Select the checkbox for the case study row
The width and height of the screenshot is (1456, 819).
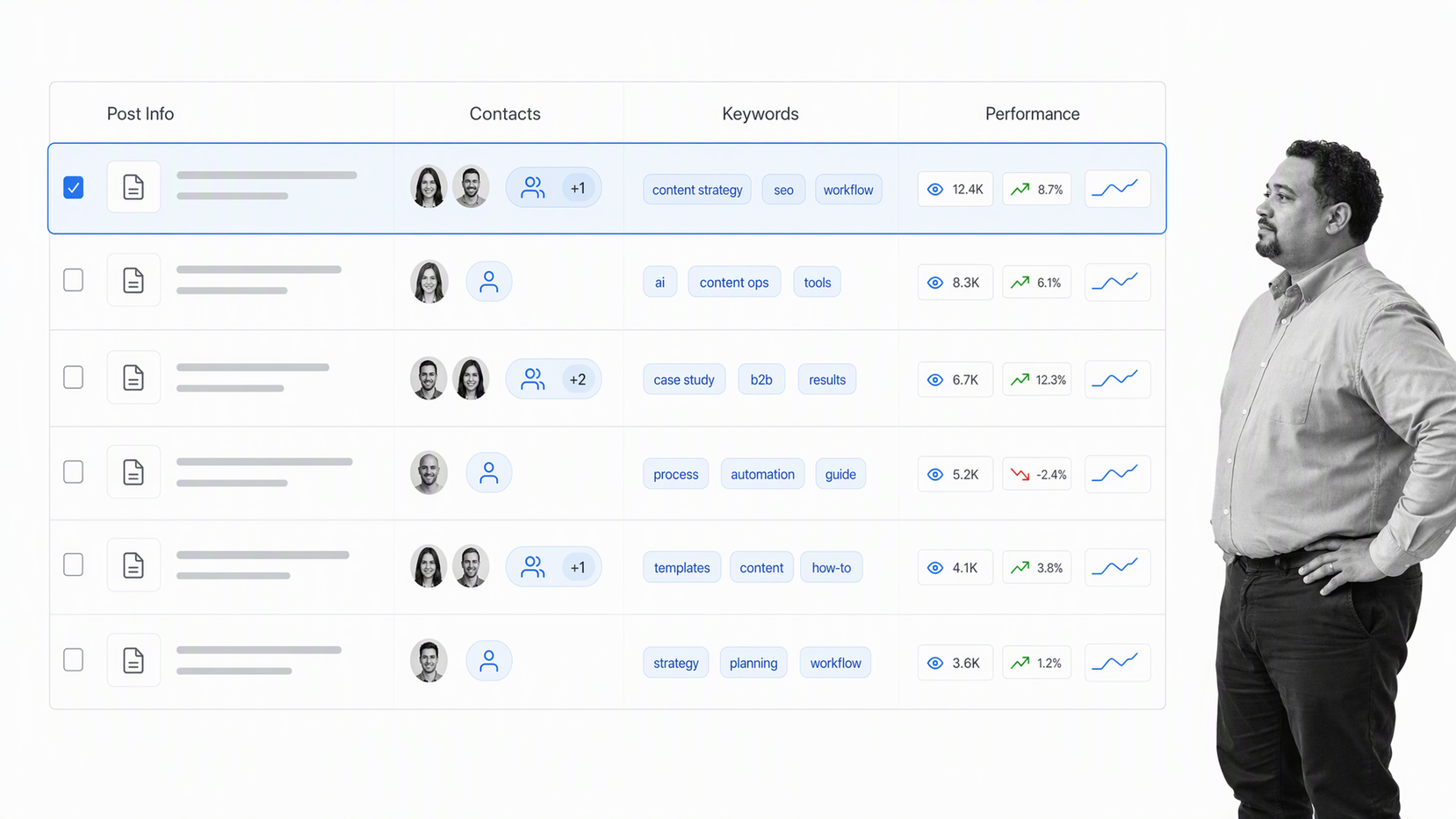[74, 377]
